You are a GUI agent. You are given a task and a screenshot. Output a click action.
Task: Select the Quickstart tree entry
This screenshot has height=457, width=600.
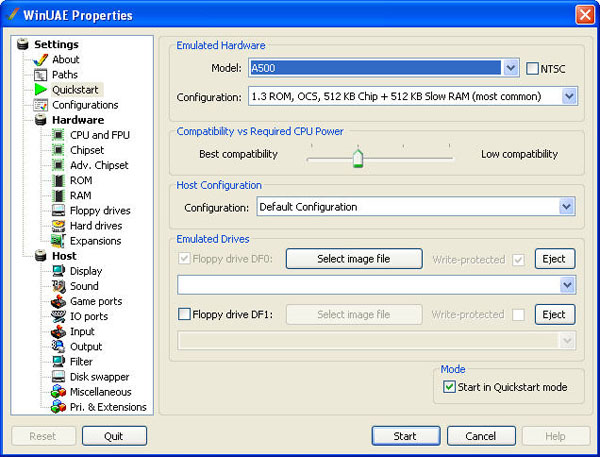point(75,90)
